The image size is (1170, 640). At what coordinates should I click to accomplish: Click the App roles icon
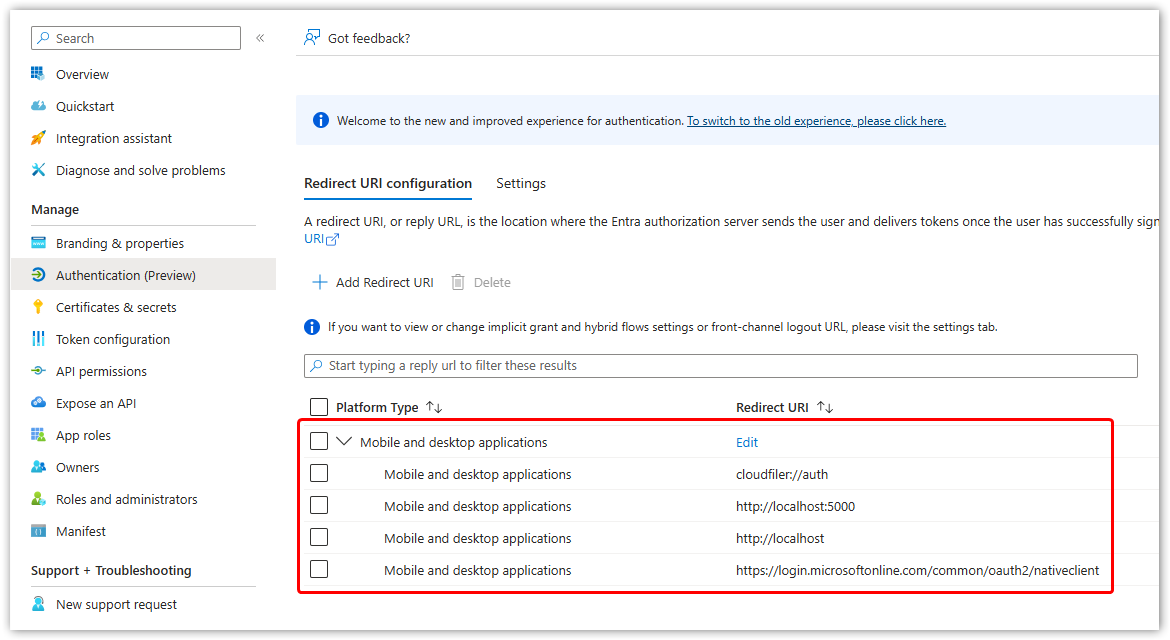(38, 435)
